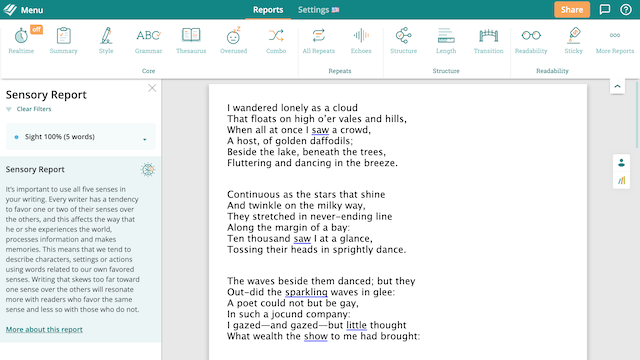Run the Structure report
Viewport: 640px width, 360px height.
pyautogui.click(x=404, y=41)
